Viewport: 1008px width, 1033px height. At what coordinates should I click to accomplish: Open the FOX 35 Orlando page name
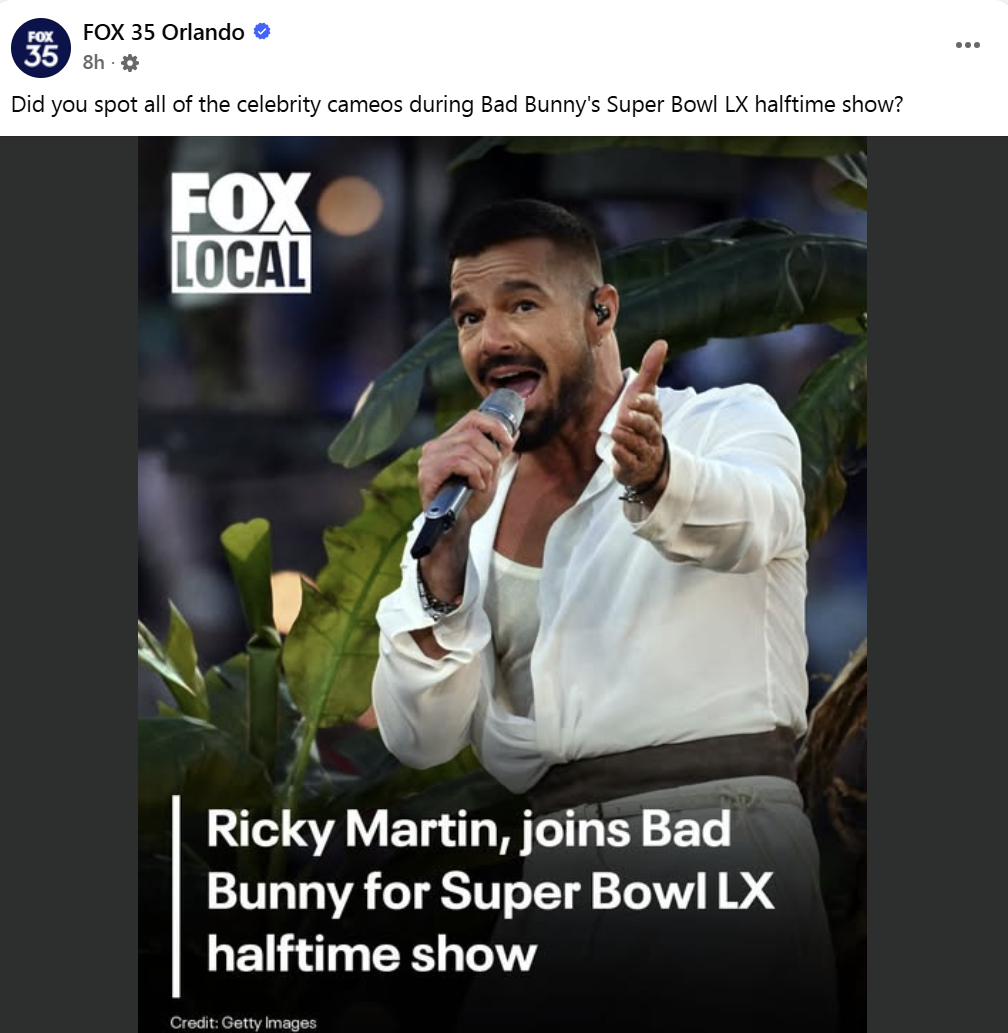163,32
